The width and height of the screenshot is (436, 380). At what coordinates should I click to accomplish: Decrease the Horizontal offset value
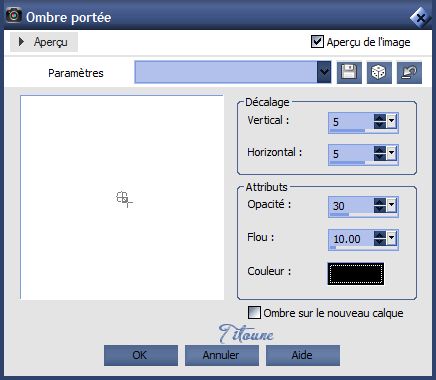click(380, 157)
